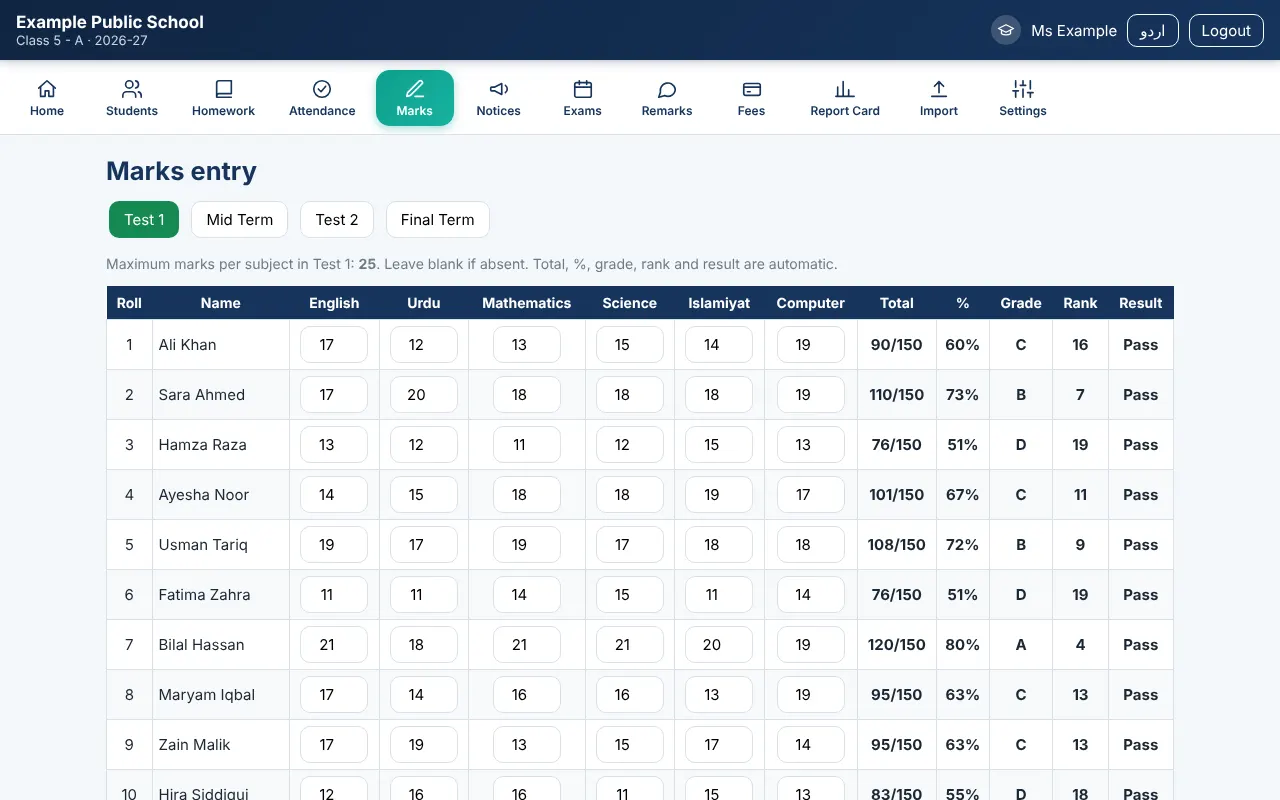Open the Students section icon

(x=132, y=89)
